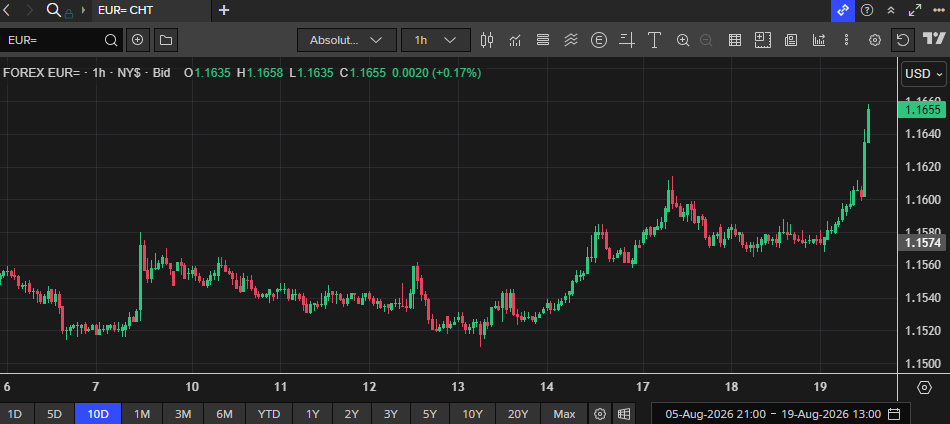Click the add panel layout icon
Screen dimensions: 950x424
point(762,40)
